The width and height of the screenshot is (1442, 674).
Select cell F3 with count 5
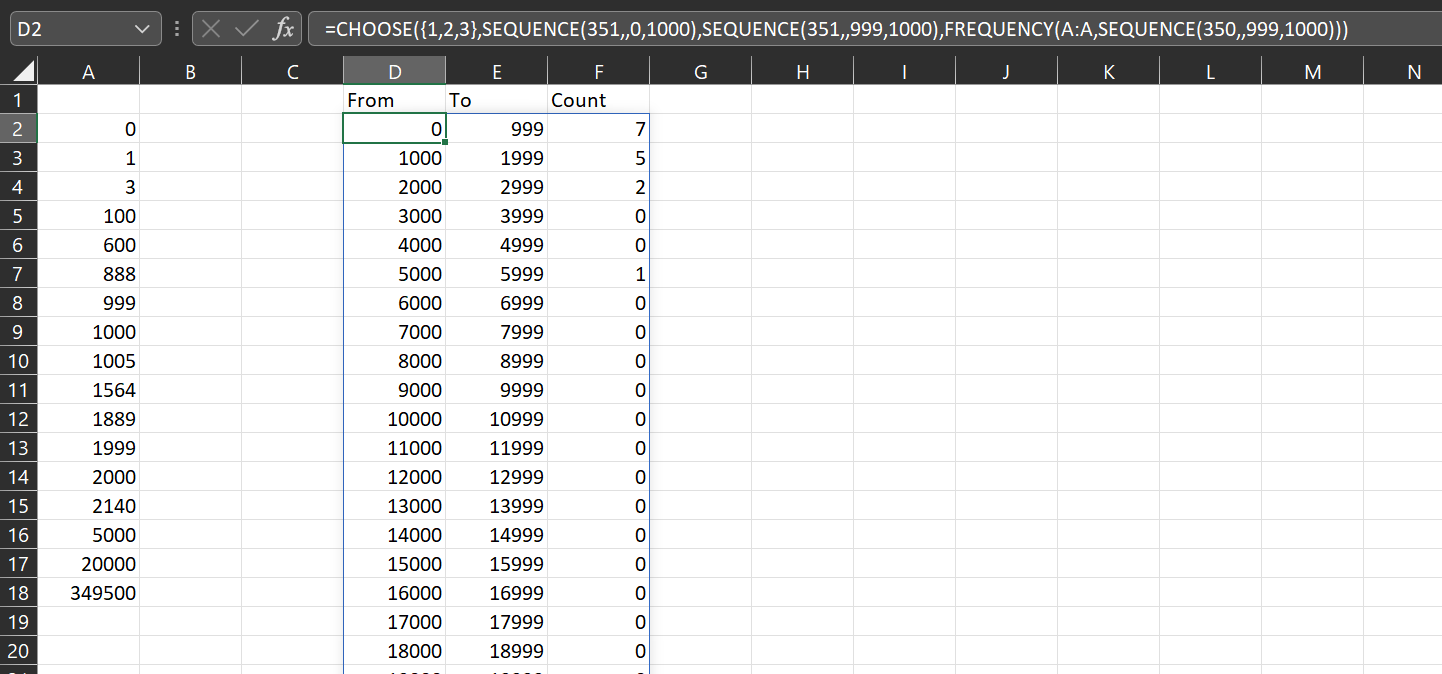click(x=598, y=158)
